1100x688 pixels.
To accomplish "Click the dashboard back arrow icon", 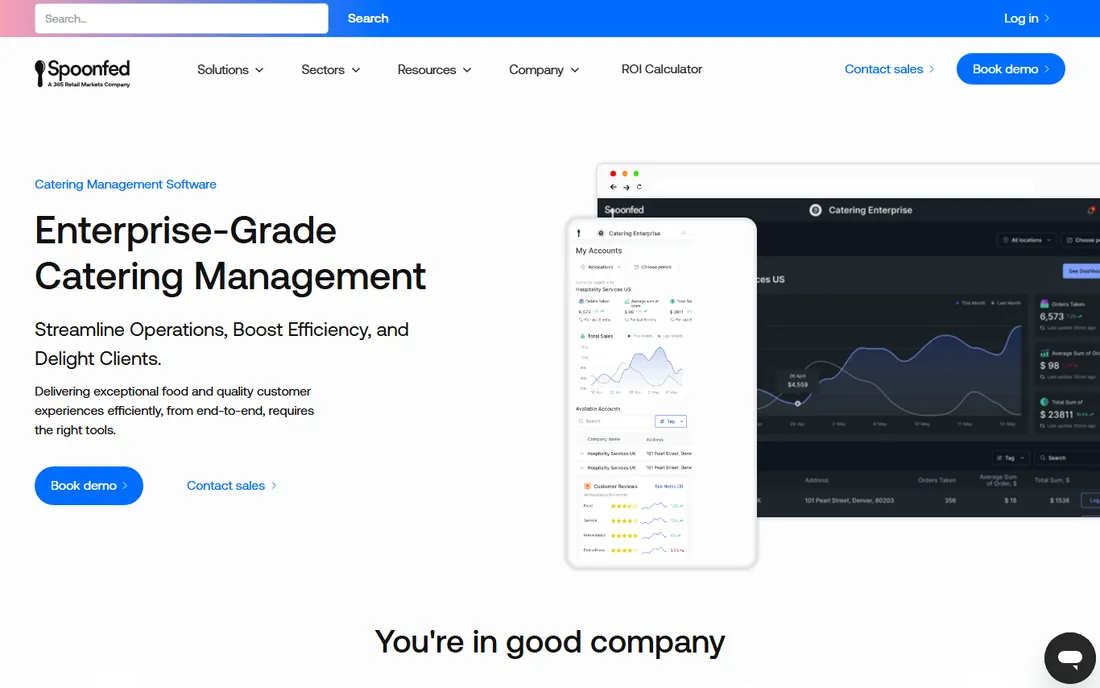I will 613,187.
